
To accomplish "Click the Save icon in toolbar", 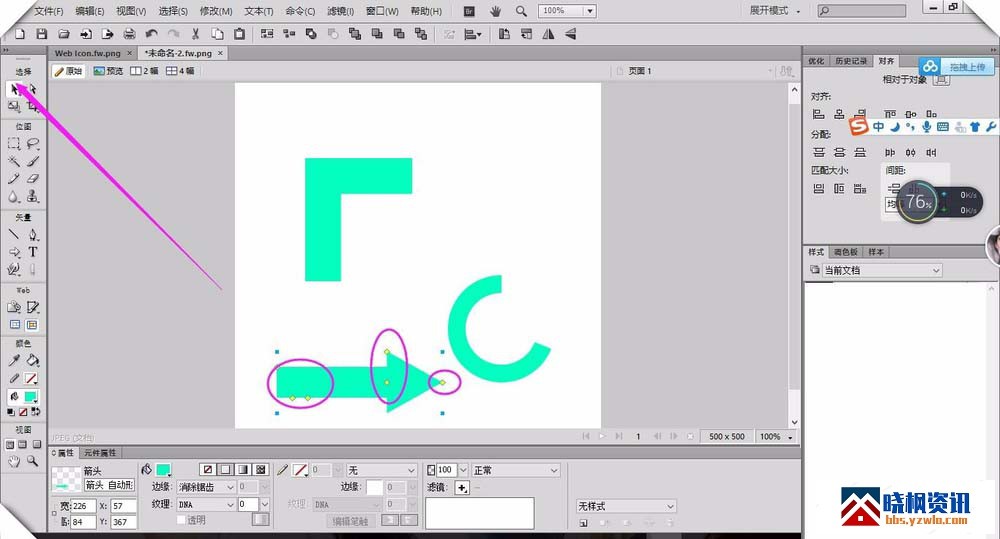I will pyautogui.click(x=41, y=34).
